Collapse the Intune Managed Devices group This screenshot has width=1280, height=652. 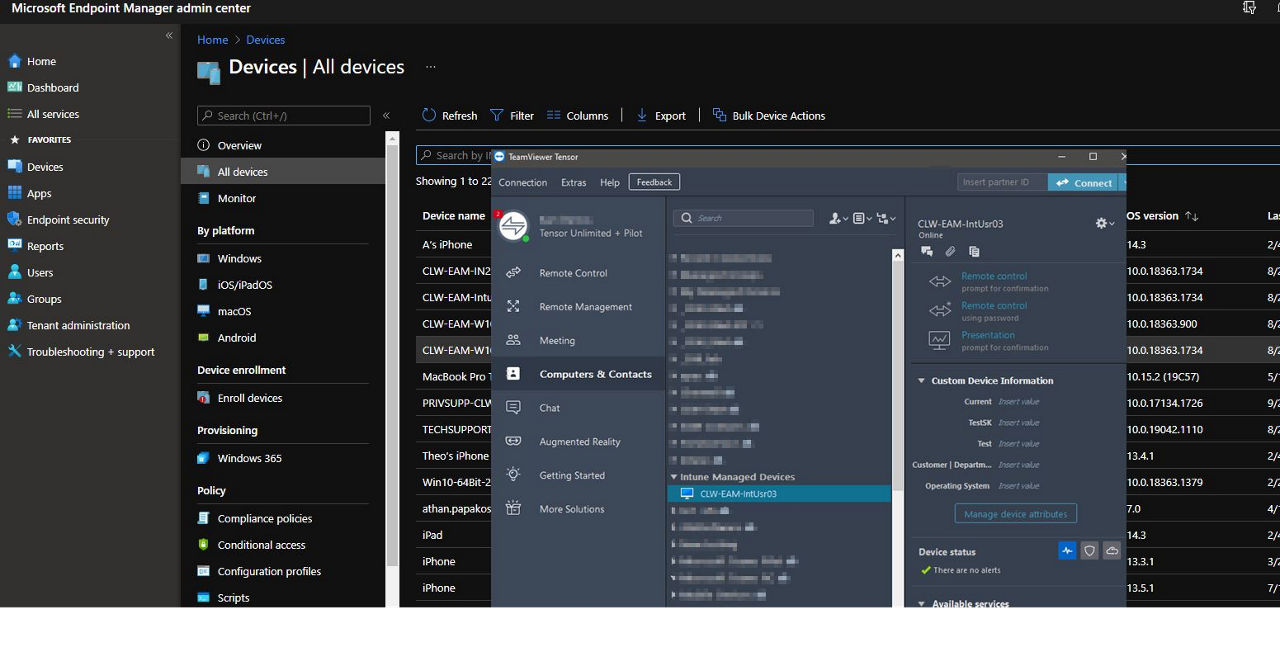(x=674, y=477)
